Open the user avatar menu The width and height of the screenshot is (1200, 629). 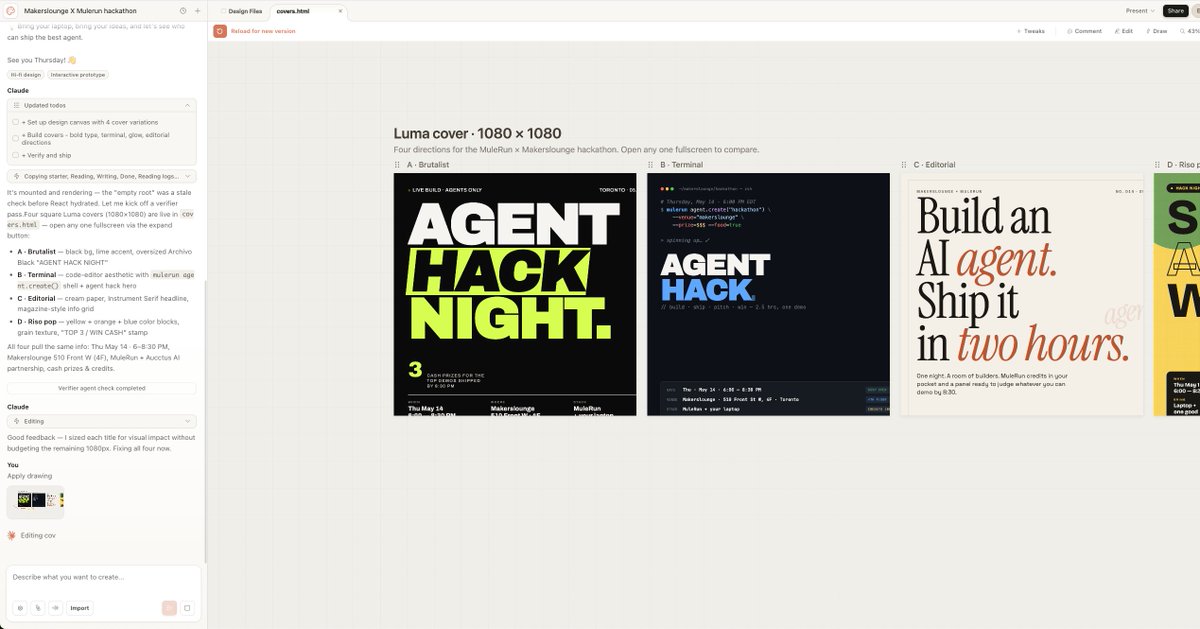coord(1195,11)
